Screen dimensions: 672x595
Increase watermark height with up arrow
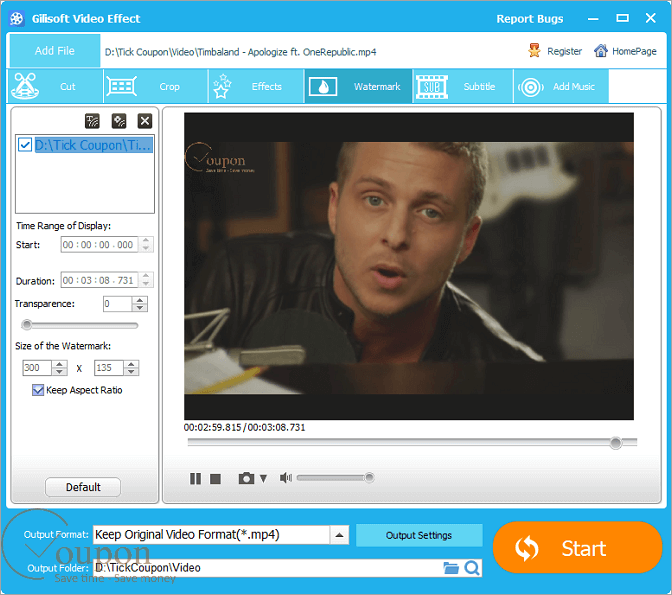pyautogui.click(x=132, y=364)
